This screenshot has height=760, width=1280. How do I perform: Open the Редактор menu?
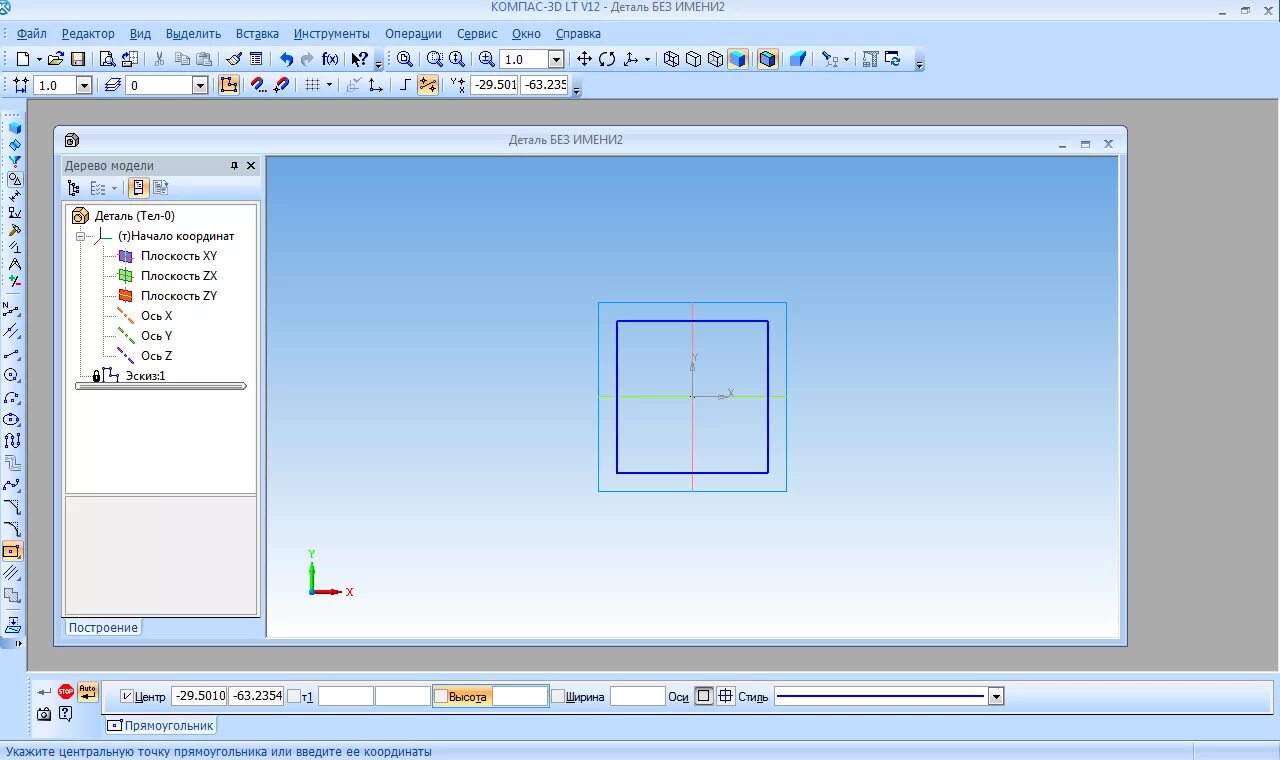tap(88, 33)
